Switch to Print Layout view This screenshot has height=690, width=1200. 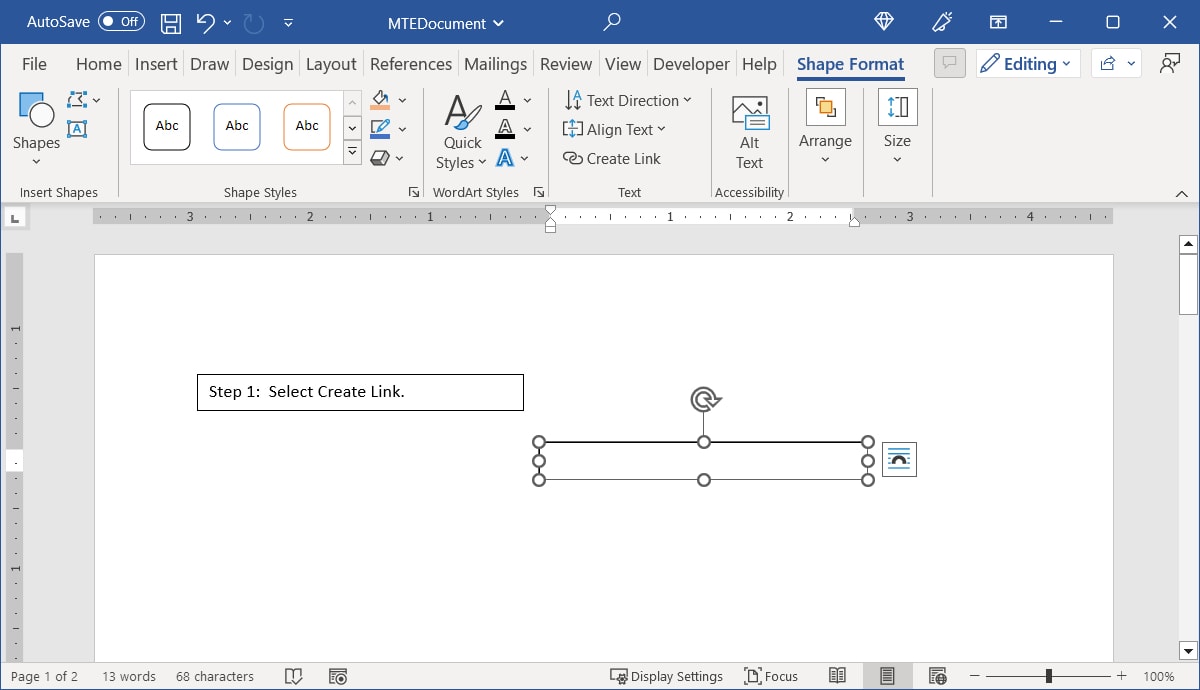tap(887, 677)
